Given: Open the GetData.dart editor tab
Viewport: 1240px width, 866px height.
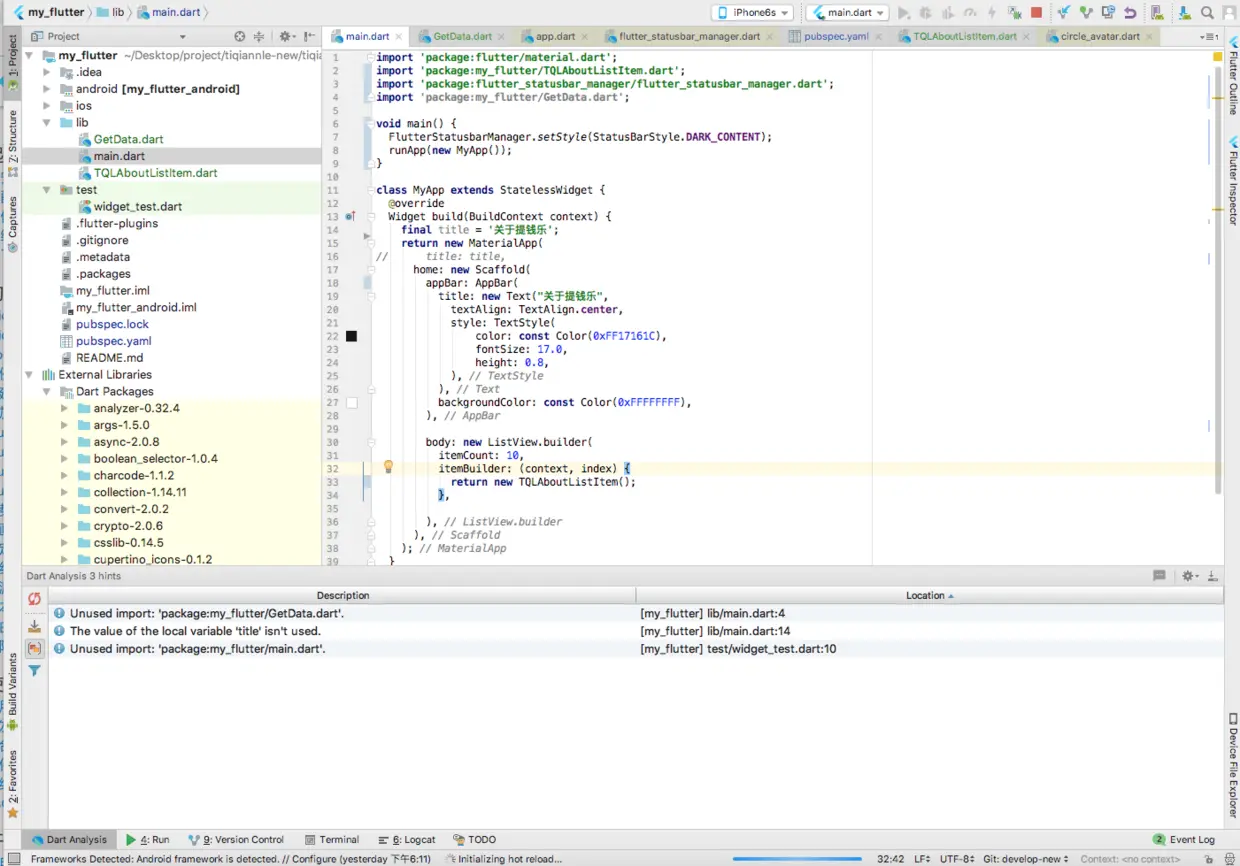Looking at the screenshot, I should pyautogui.click(x=462, y=36).
